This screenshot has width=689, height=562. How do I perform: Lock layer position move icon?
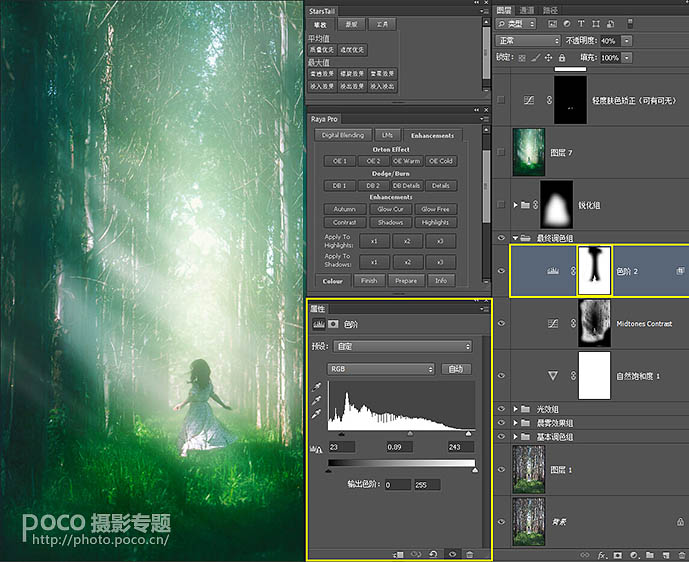tap(548, 58)
